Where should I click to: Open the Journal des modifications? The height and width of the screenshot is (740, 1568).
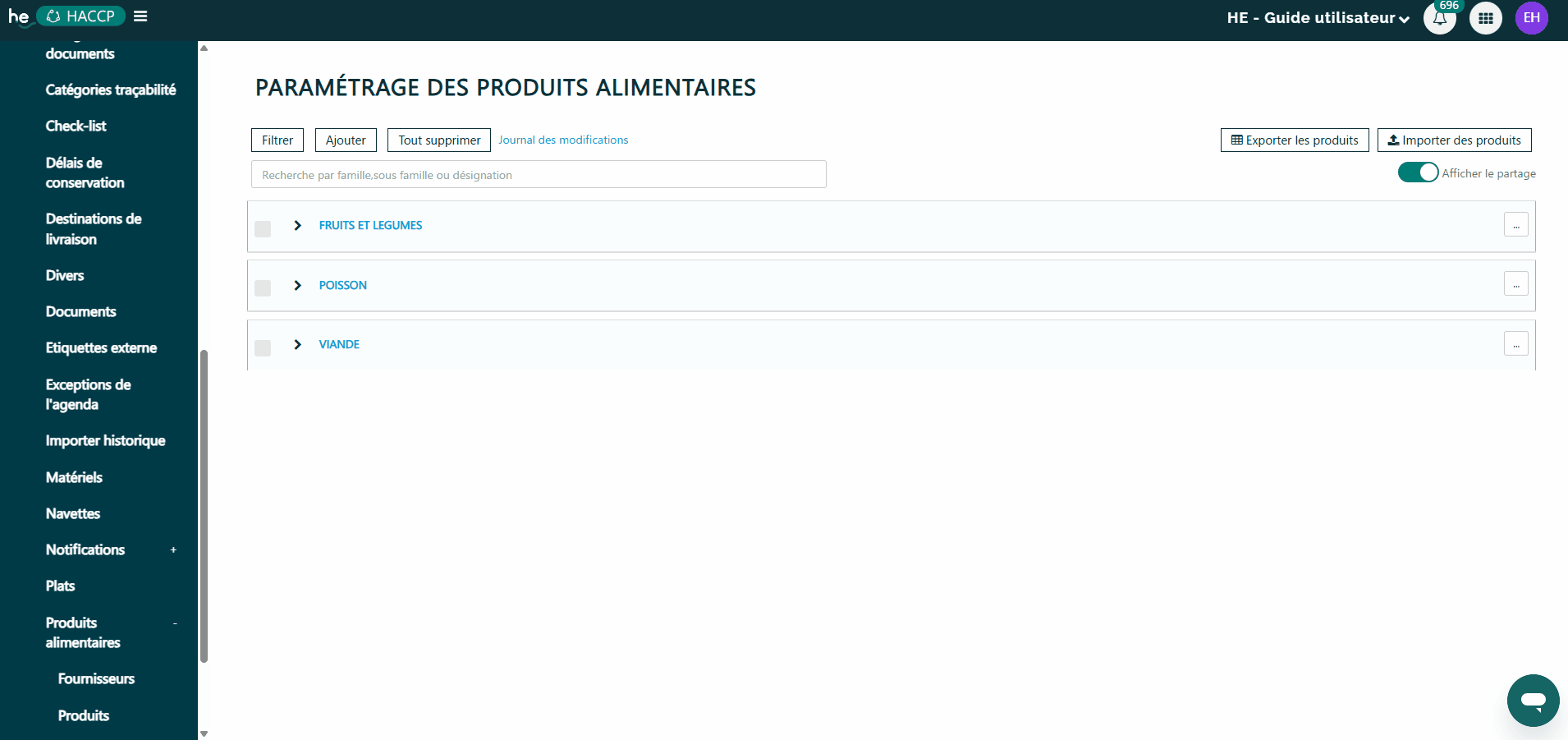563,140
